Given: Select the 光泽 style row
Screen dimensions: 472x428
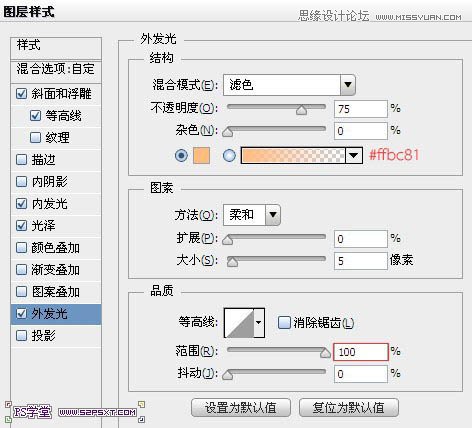Looking at the screenshot, I should point(56,226).
